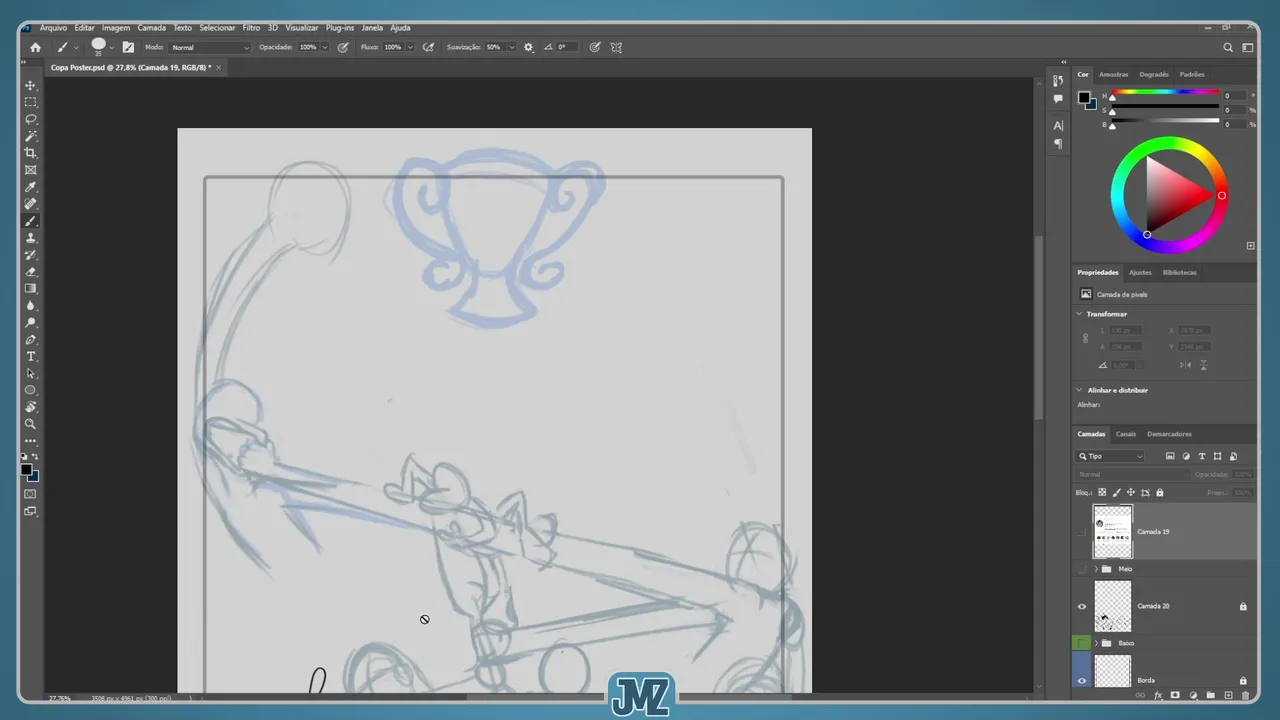This screenshot has height=720, width=1280.
Task: Open the Comments panel icon
Action: point(1058,99)
